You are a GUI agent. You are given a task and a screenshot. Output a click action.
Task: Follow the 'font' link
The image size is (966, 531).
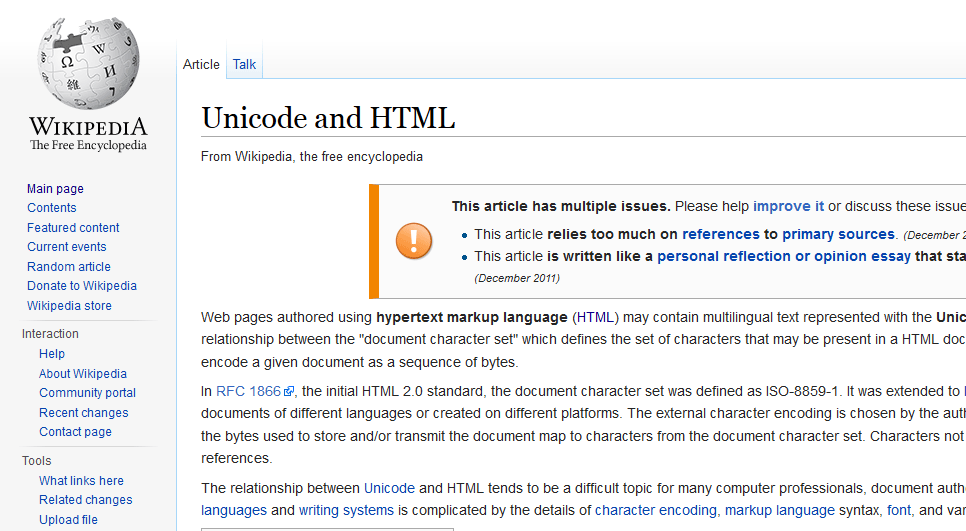(899, 510)
